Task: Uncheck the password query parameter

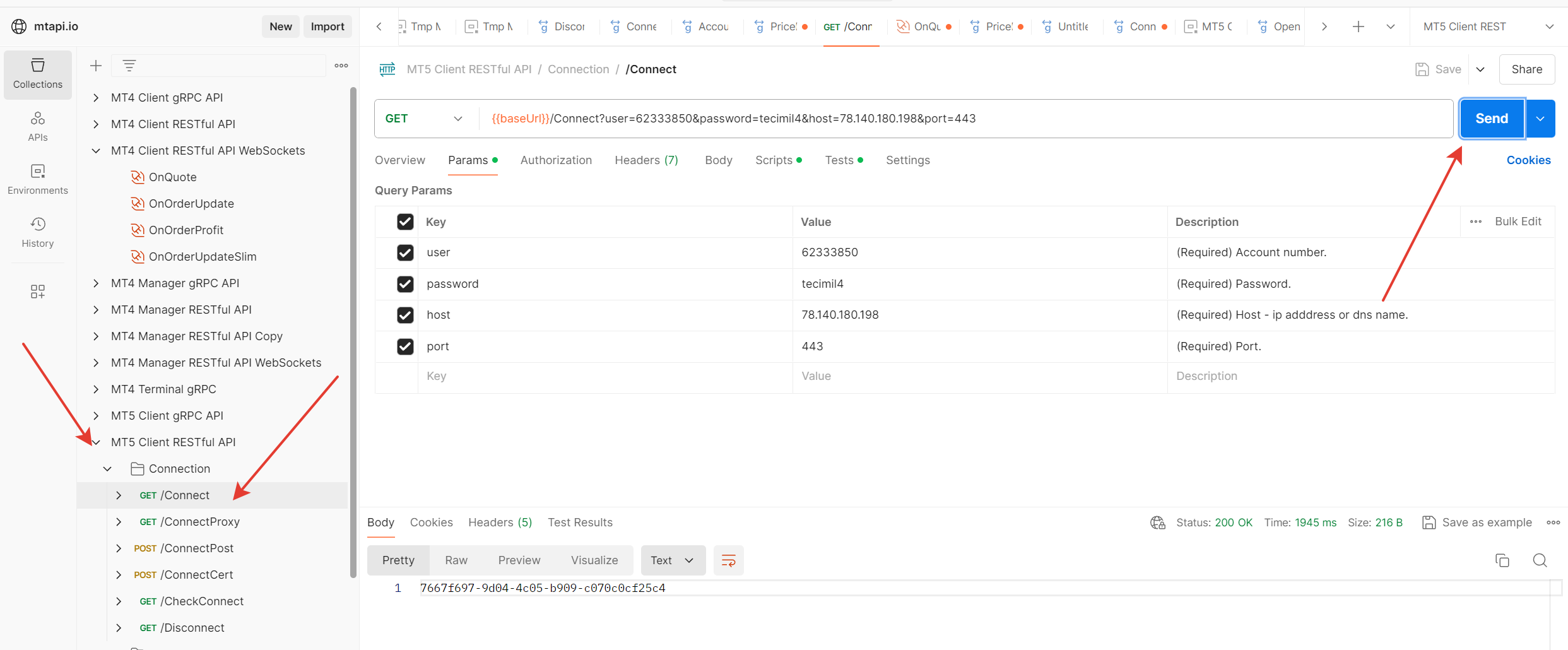Action: (405, 284)
